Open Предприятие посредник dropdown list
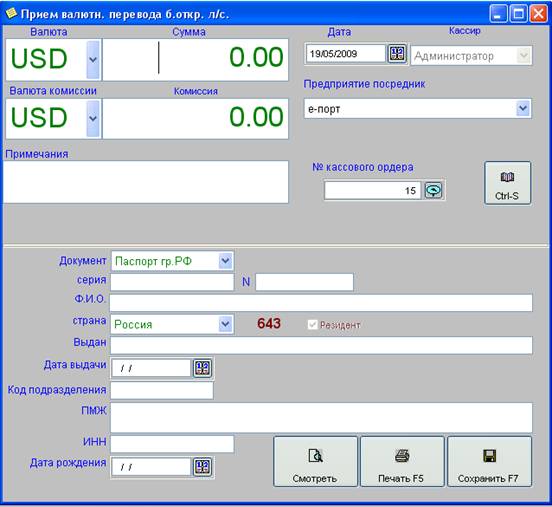 click(523, 108)
